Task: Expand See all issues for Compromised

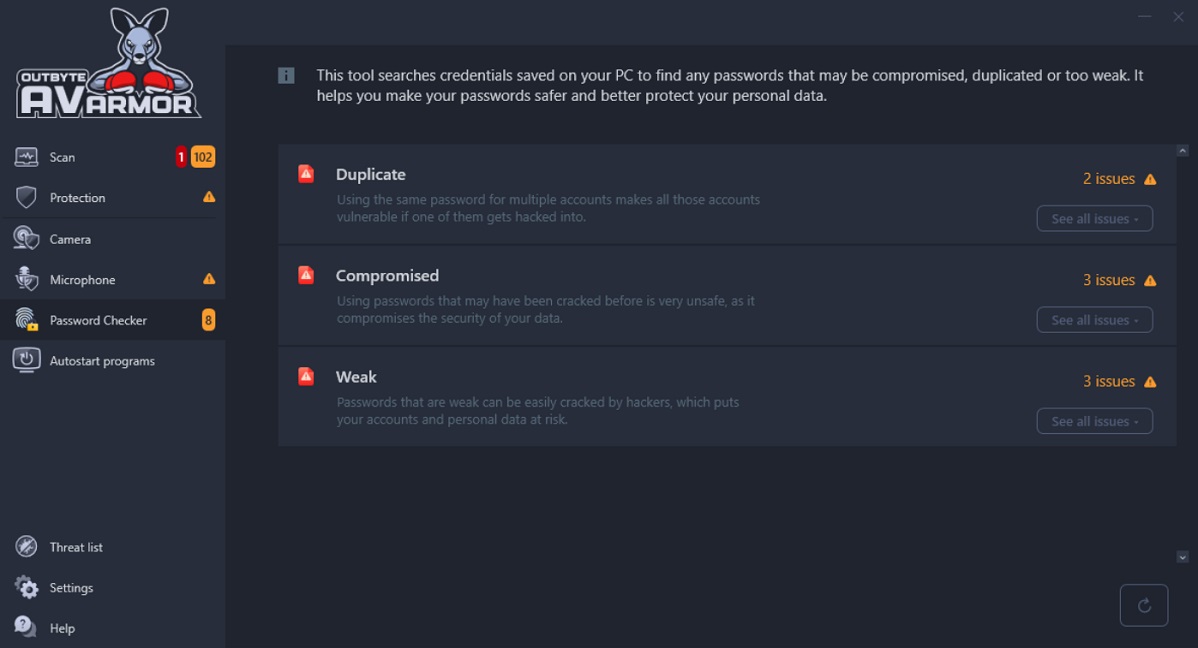Action: tap(1094, 320)
